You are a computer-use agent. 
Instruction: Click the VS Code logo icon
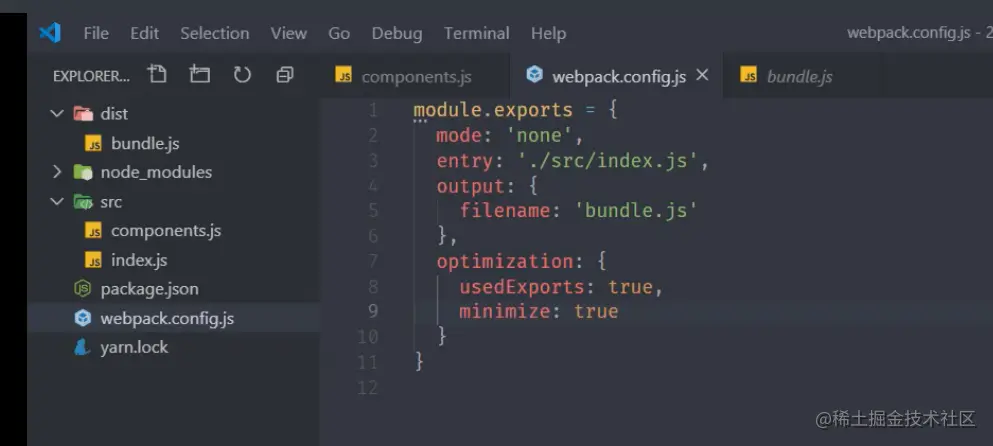[49, 32]
